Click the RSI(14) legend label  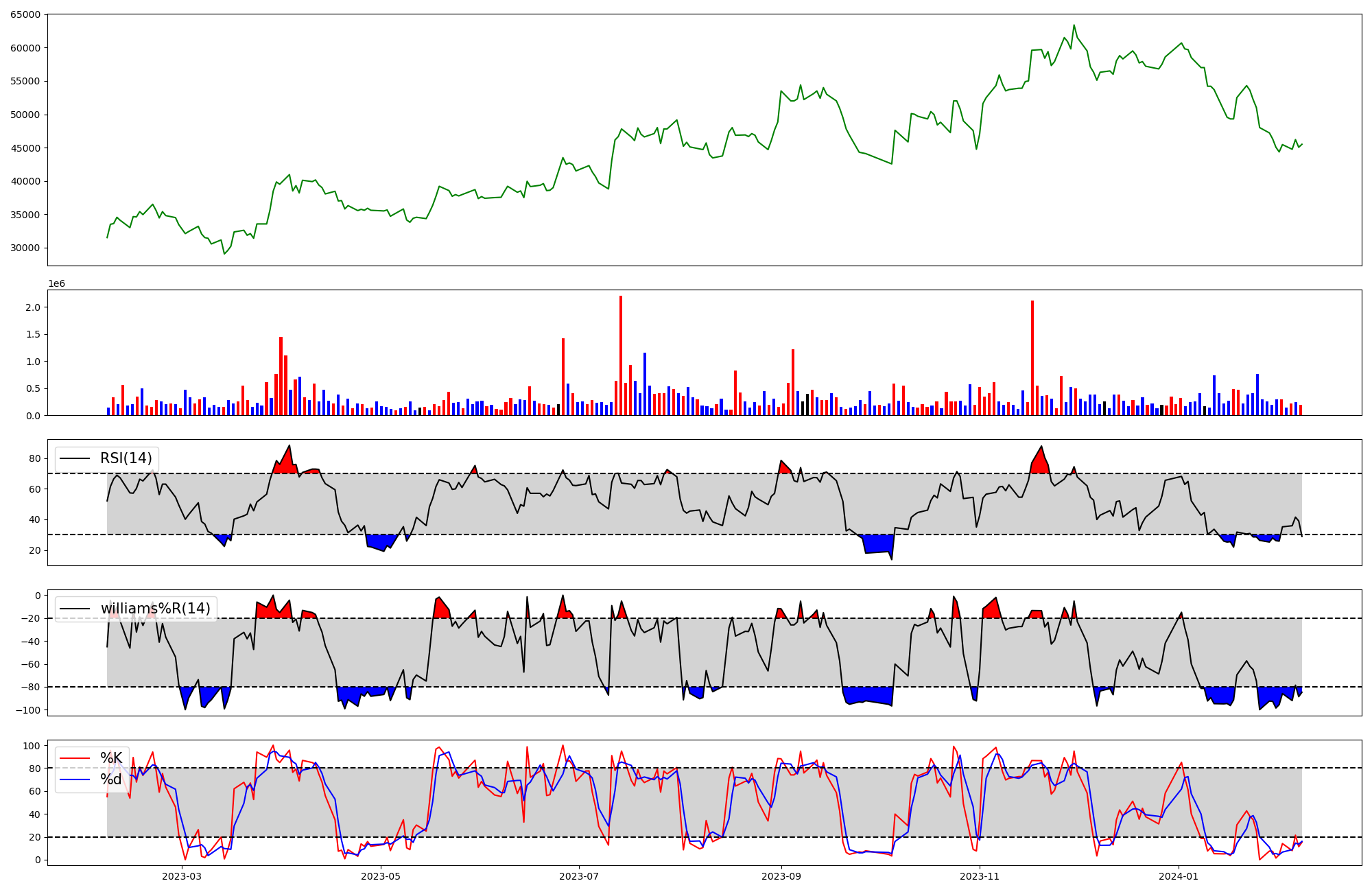tap(126, 458)
